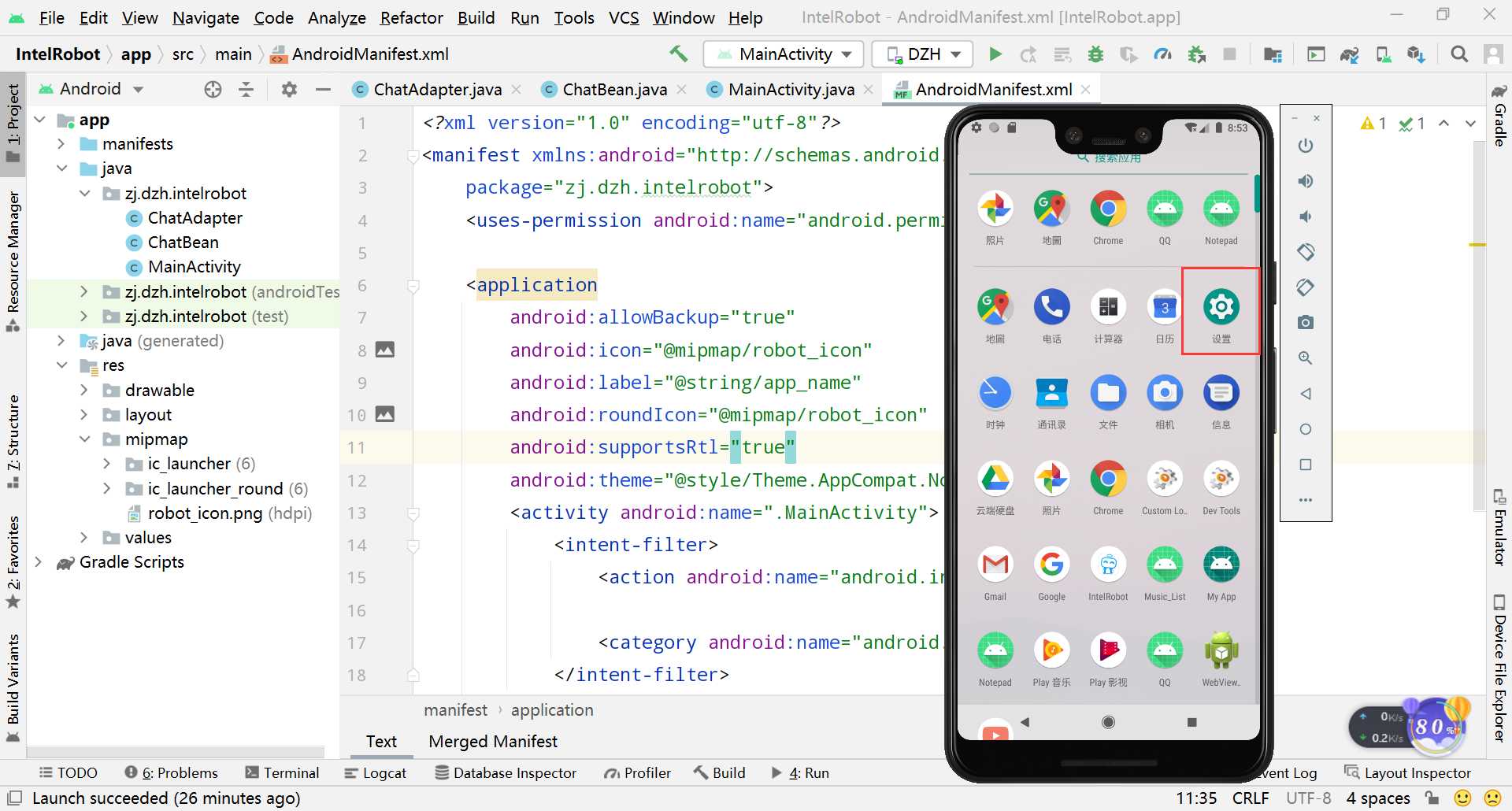Open Gmail app in the emulator

tap(995, 573)
